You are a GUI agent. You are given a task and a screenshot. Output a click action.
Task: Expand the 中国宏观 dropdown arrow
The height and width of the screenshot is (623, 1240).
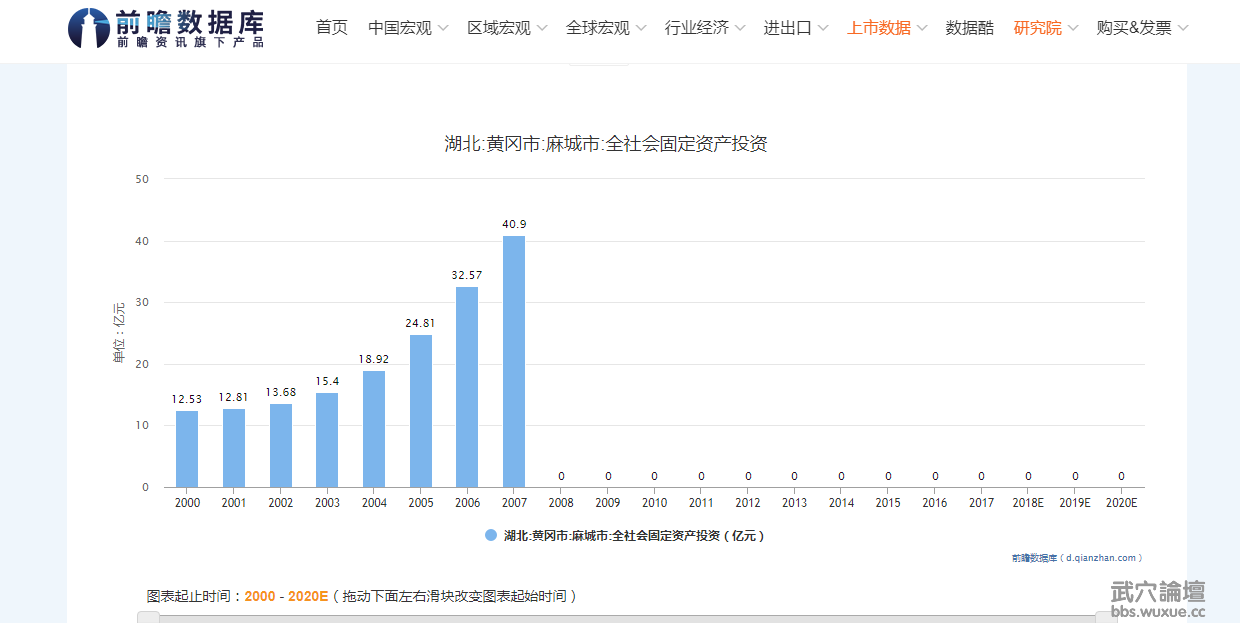(443, 28)
